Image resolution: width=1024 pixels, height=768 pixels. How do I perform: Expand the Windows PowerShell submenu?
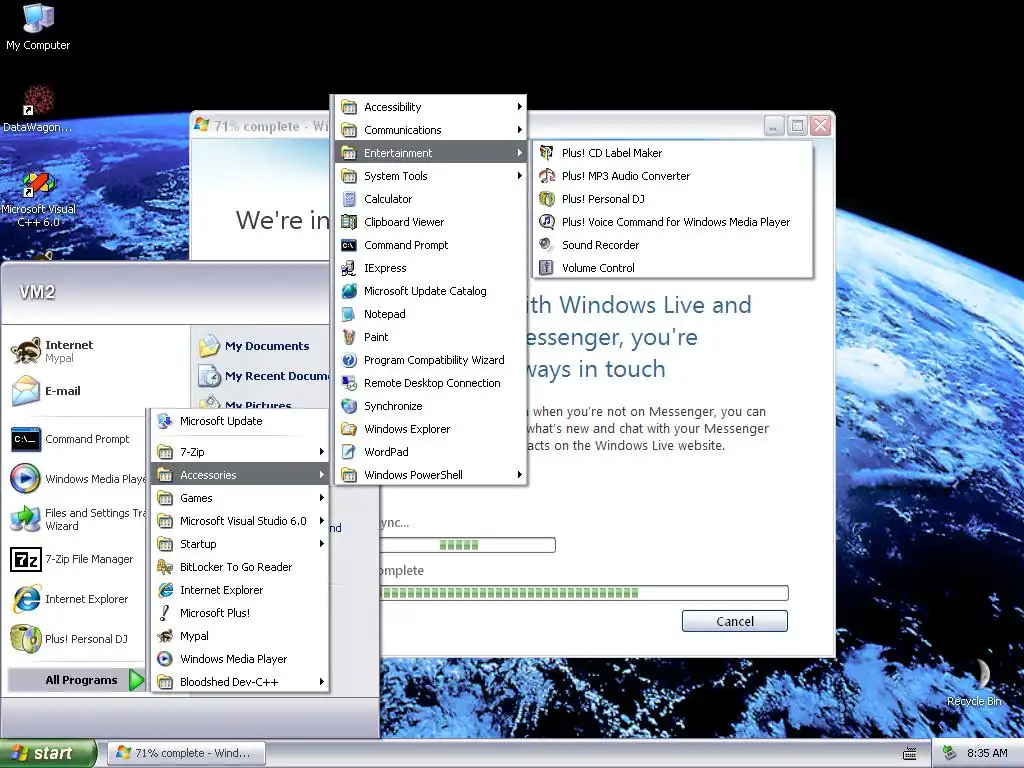point(431,475)
